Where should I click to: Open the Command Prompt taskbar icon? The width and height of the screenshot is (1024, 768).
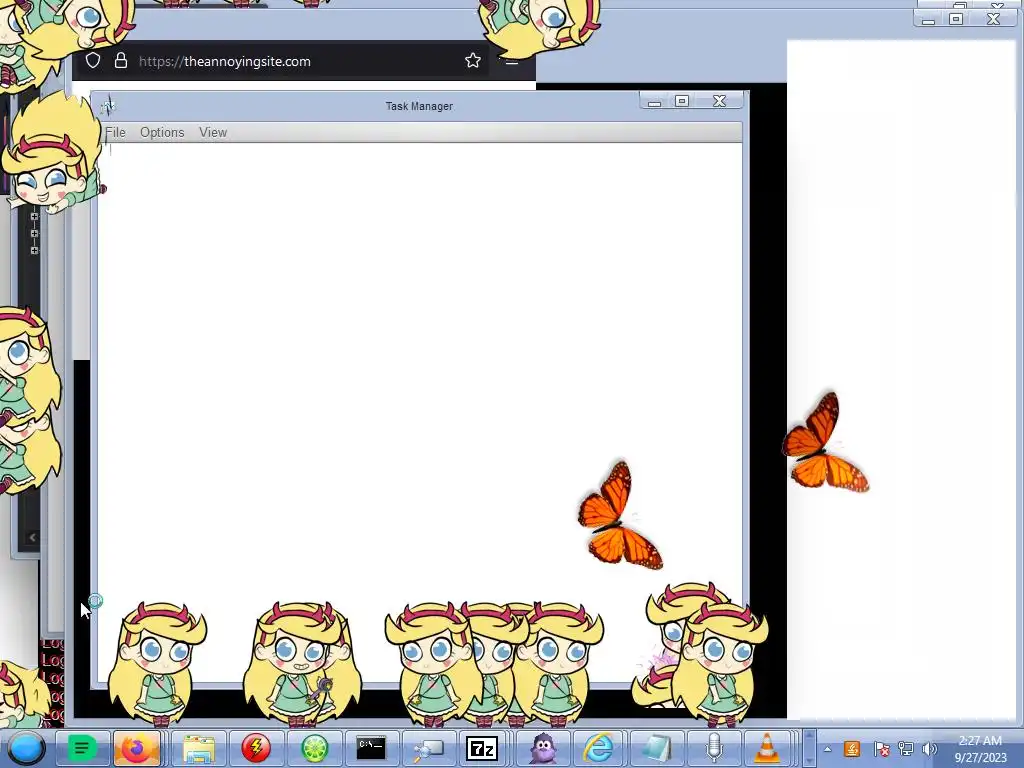371,748
